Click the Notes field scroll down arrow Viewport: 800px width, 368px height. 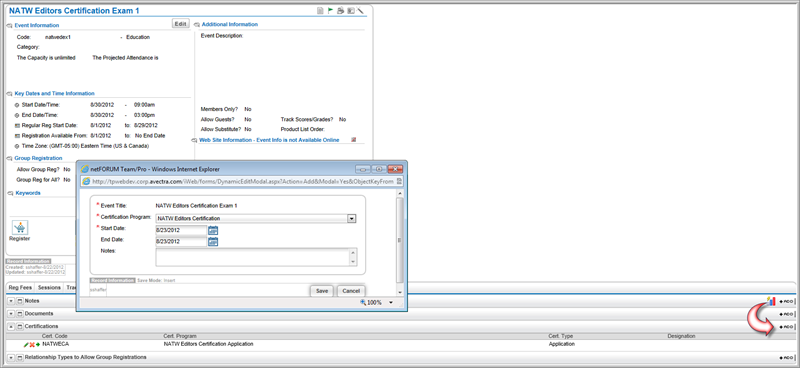click(x=353, y=262)
